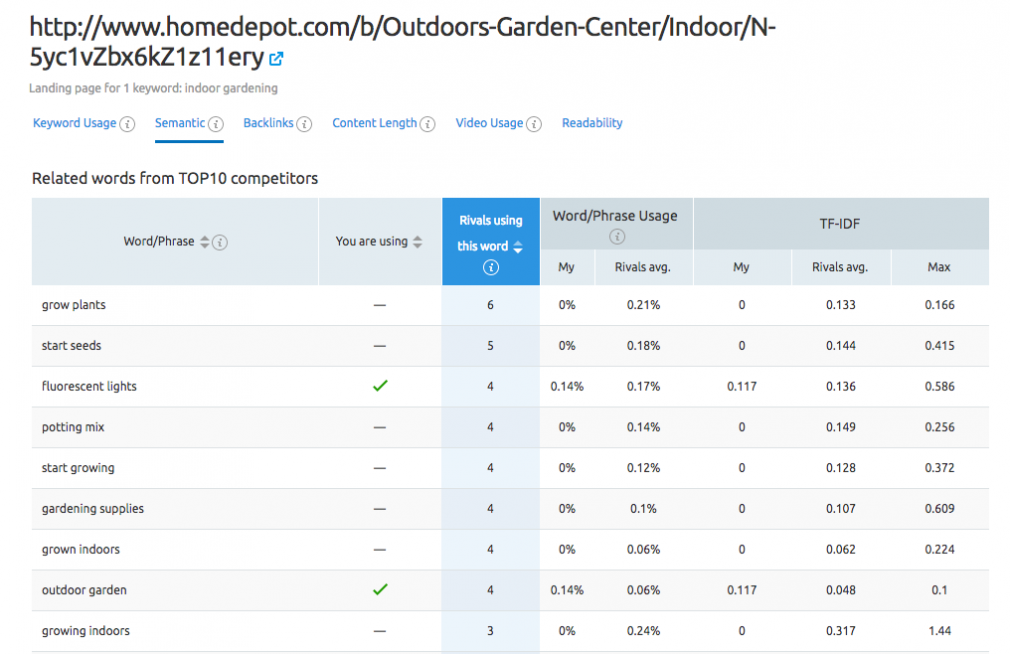Click the 'start growing' phrase

click(x=78, y=468)
